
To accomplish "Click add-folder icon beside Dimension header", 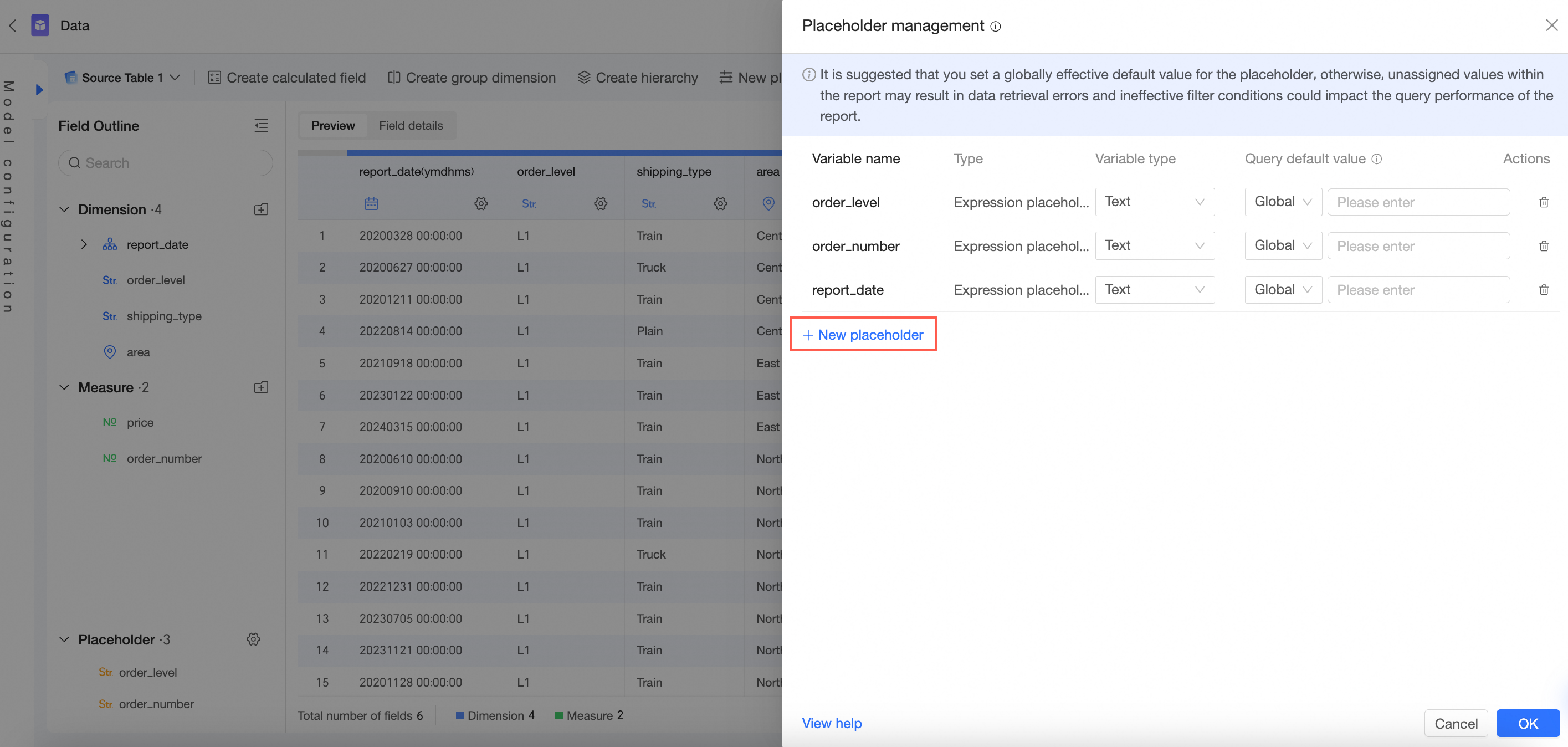I will pyautogui.click(x=260, y=209).
